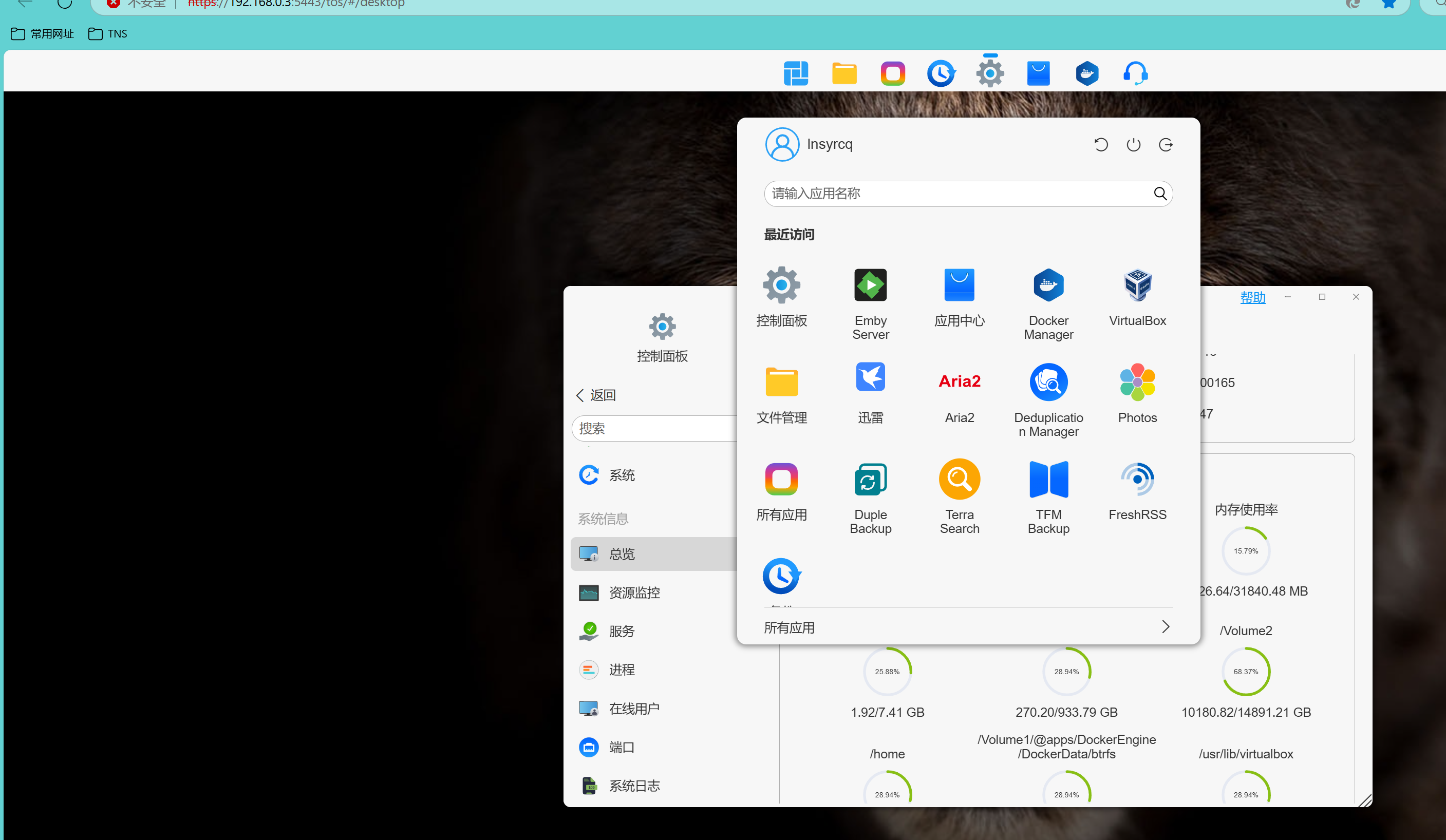Screen dimensions: 1446x840
Task: Click the logout icon
Action: click(1165, 144)
